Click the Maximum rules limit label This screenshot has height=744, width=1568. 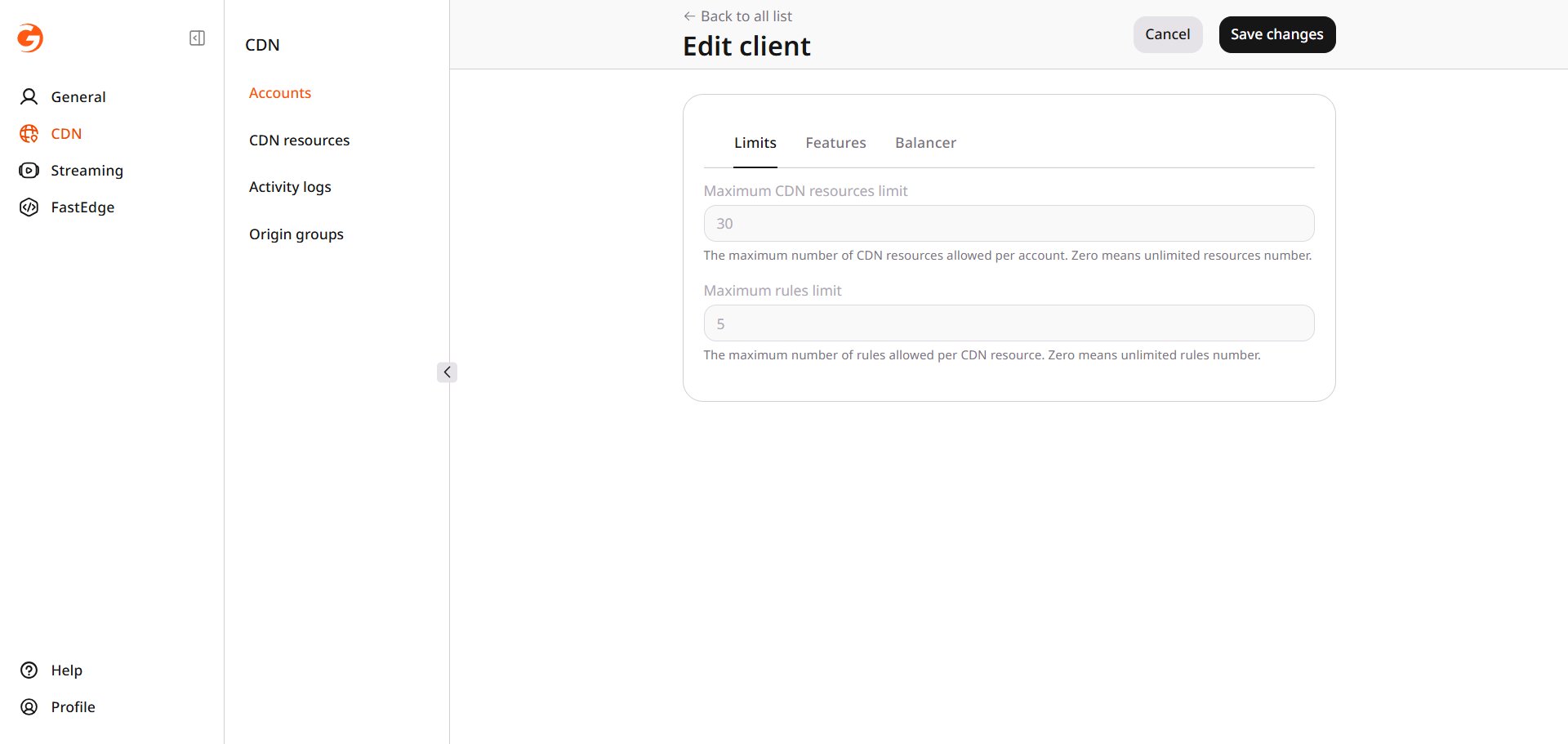(x=773, y=291)
